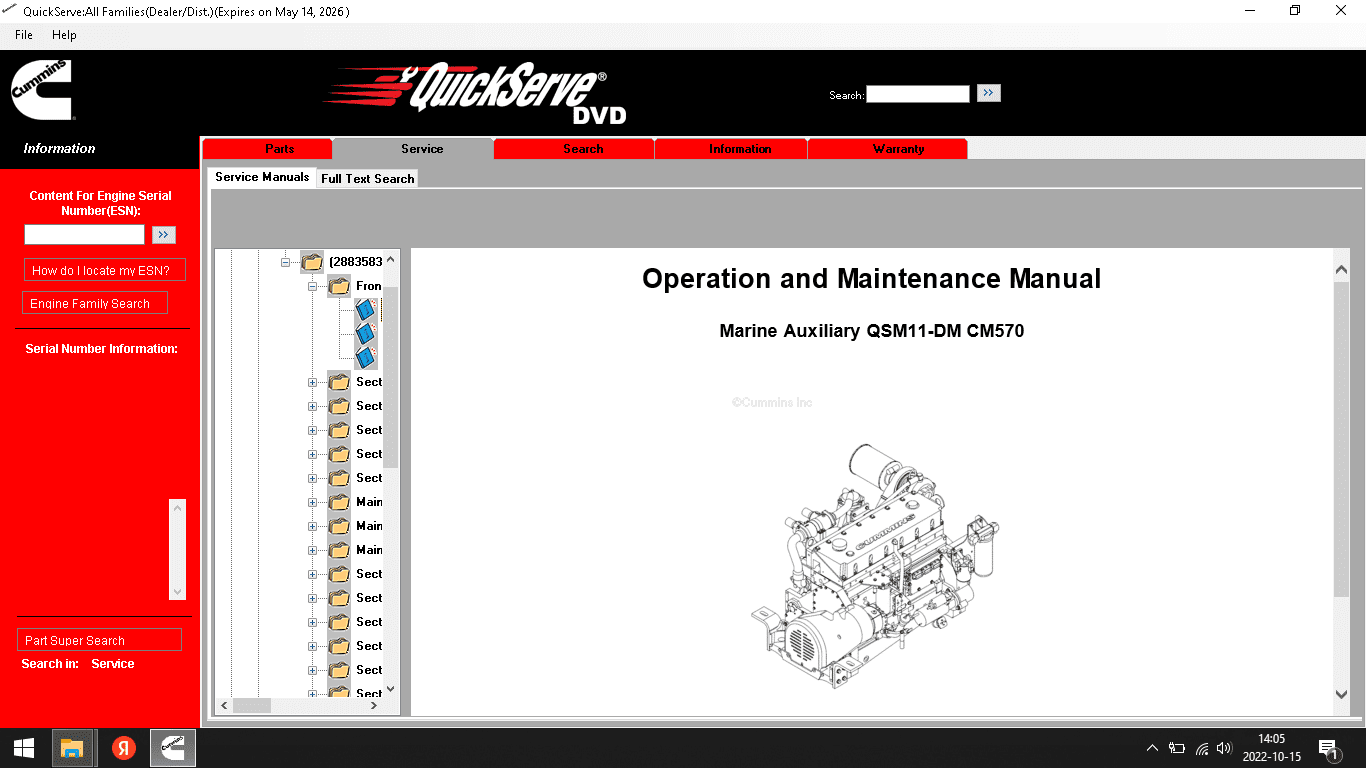Click the Cummins logo in the header
The width and height of the screenshot is (1366, 768).
(41, 90)
